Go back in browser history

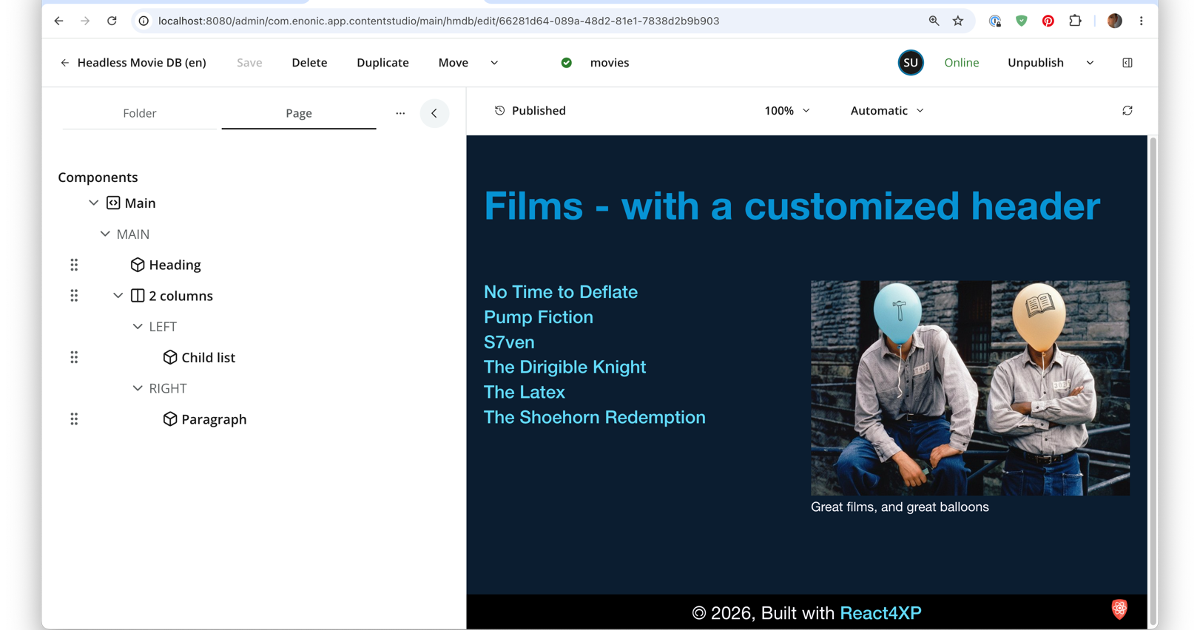pos(59,21)
